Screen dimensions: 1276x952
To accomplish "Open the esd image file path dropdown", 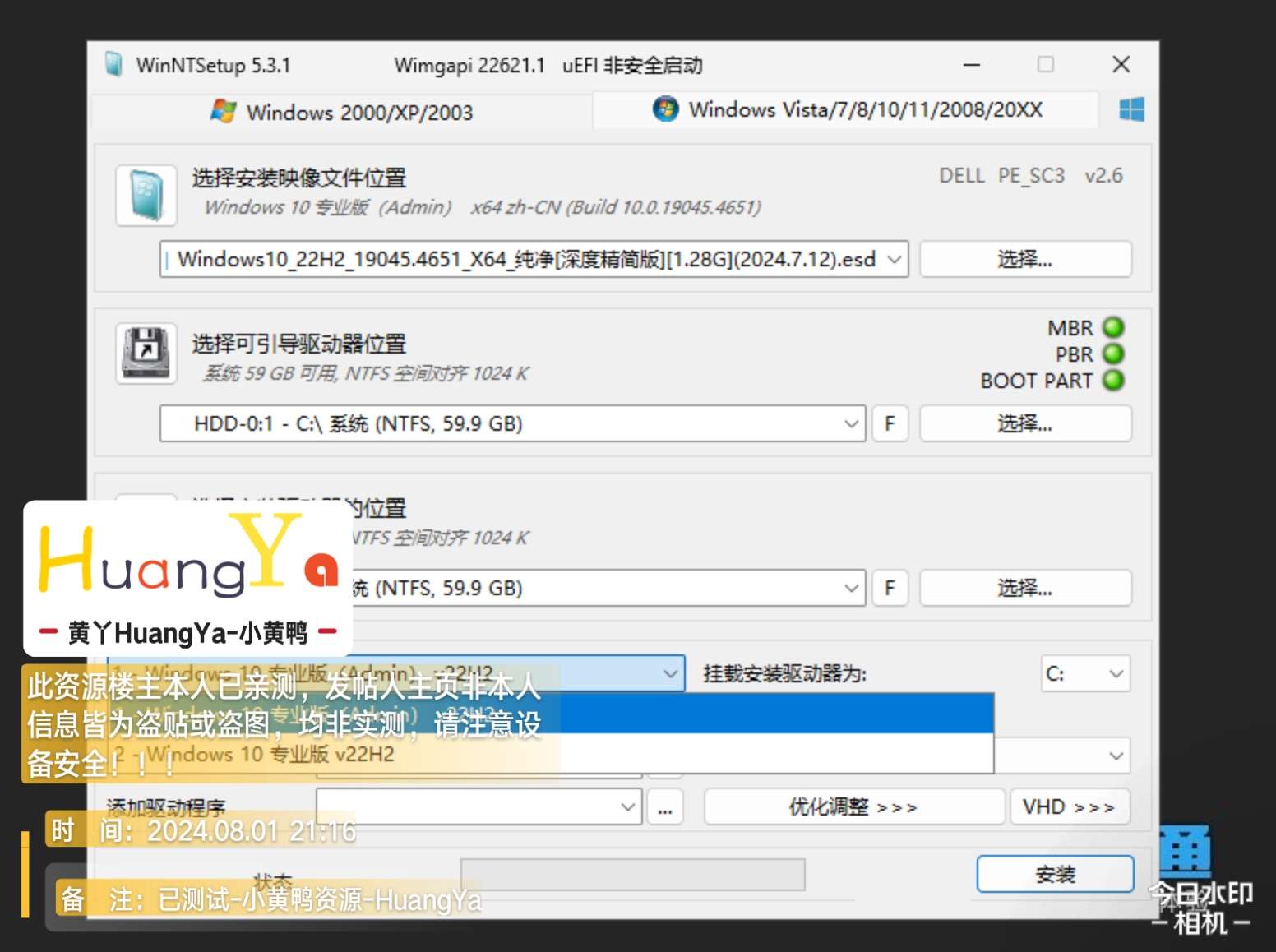I will point(895,260).
